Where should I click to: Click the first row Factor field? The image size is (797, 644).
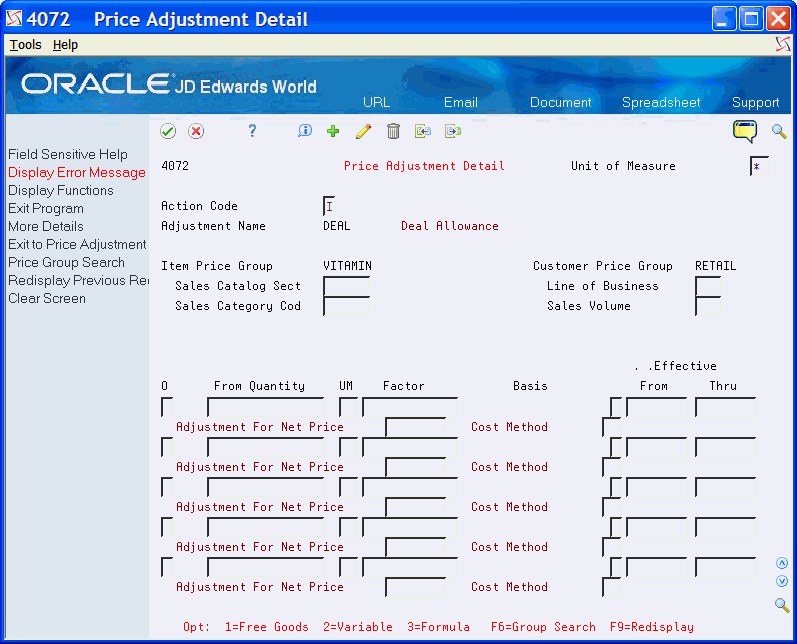(x=410, y=407)
